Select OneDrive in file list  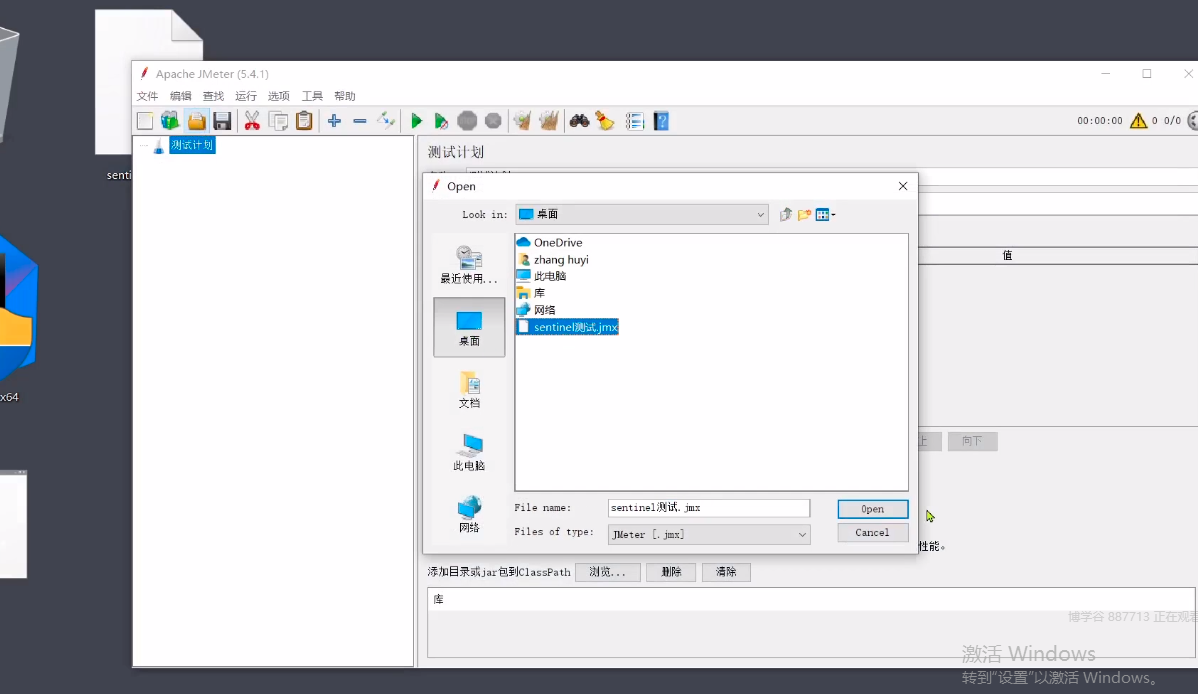(549, 242)
